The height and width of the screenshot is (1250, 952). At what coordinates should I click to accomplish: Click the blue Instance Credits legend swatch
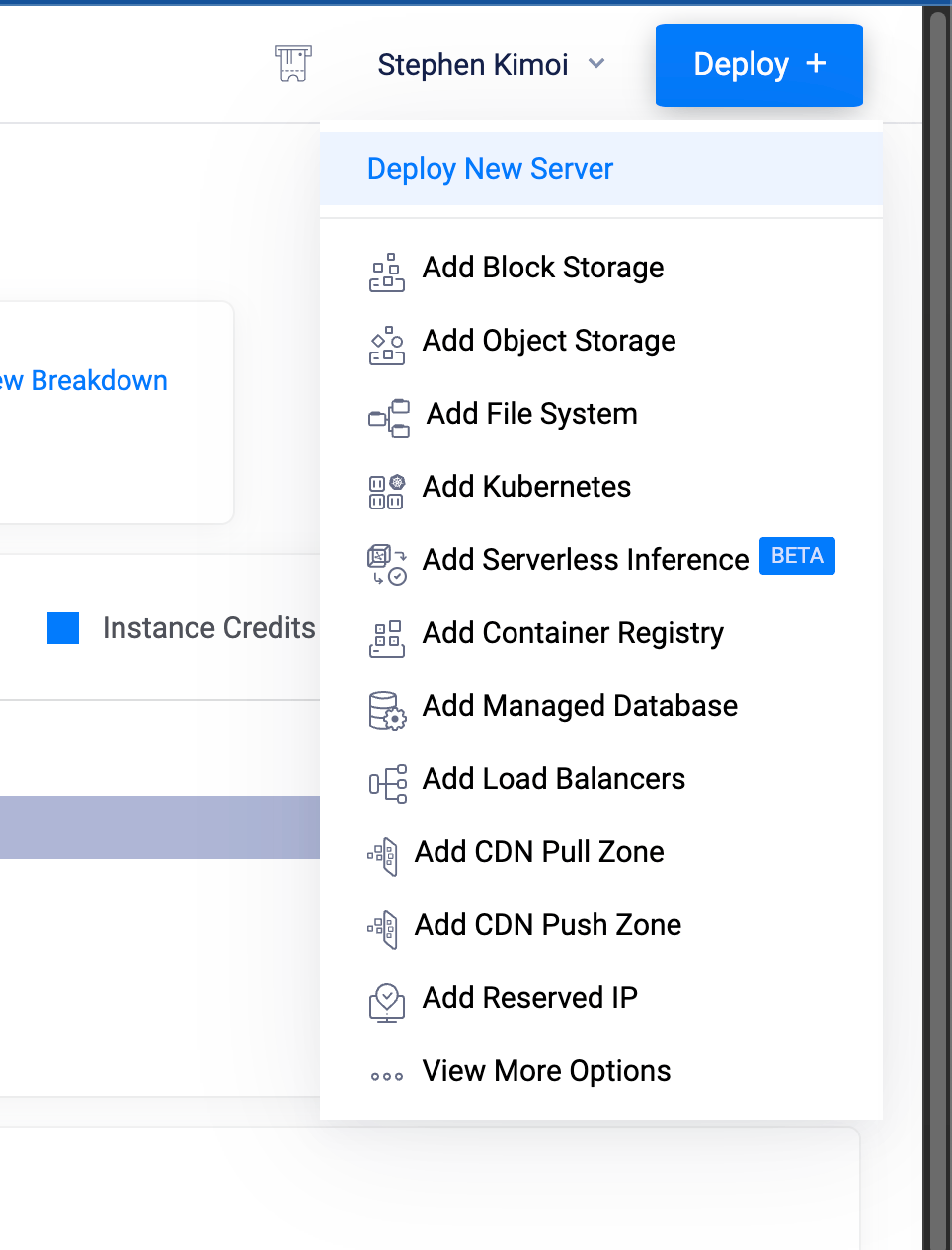pyautogui.click(x=63, y=628)
